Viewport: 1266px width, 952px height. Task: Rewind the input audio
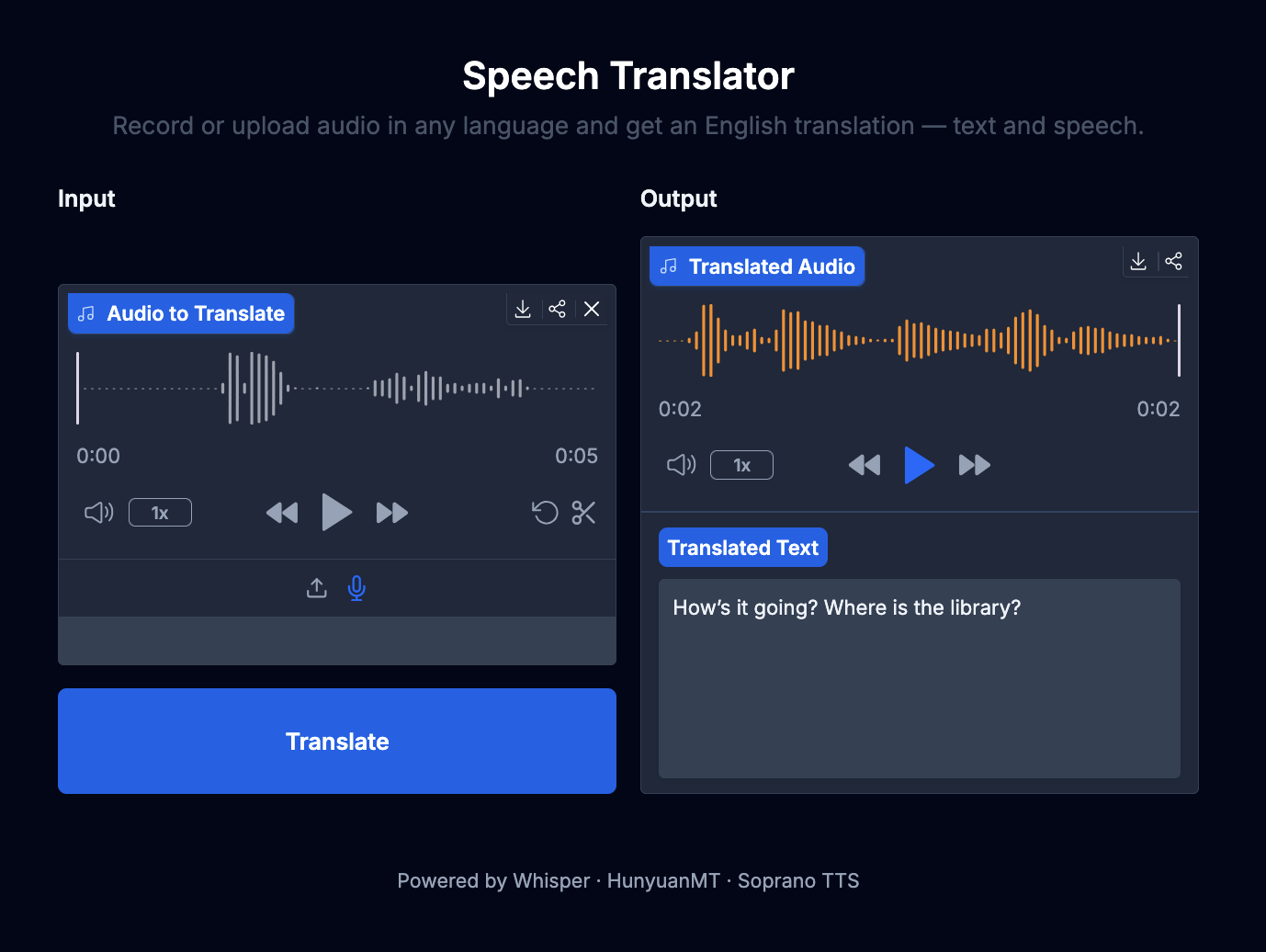pos(282,513)
